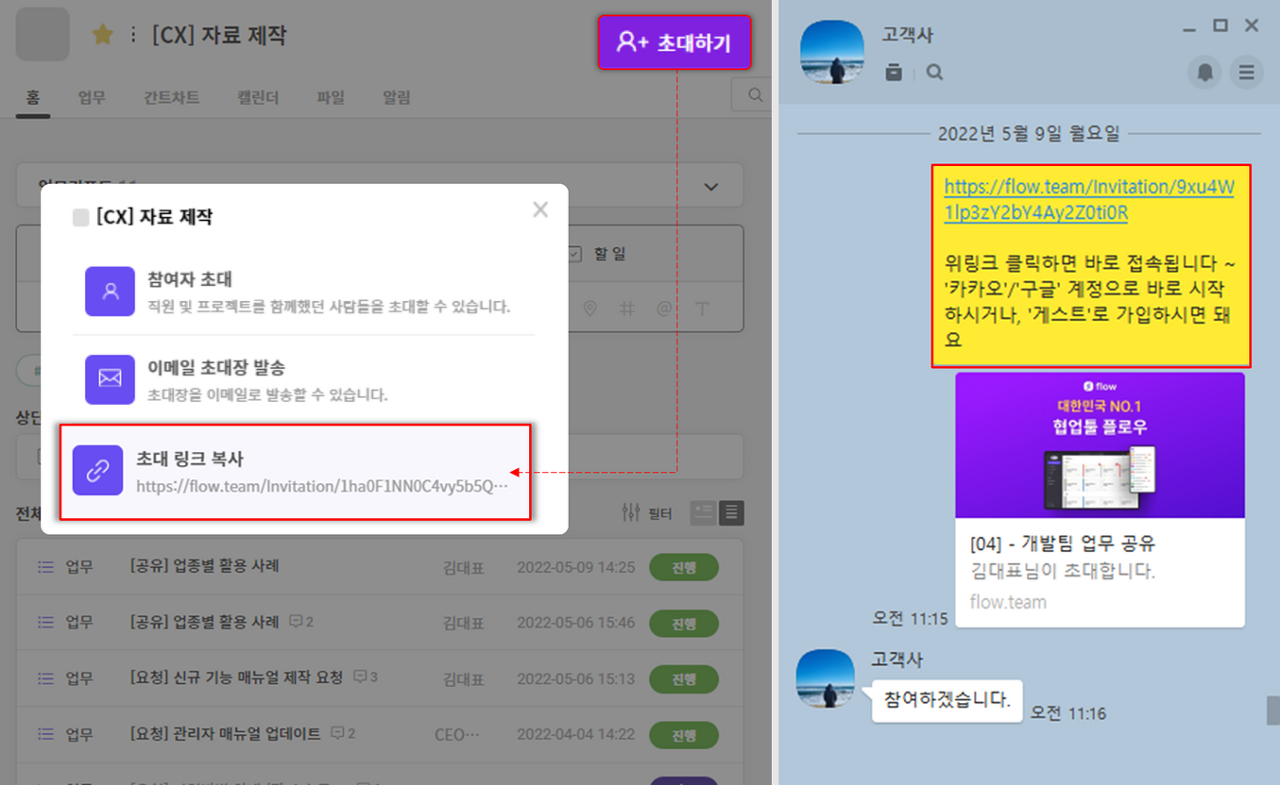Click the flow.team domain in link card
1280x785 pixels.
(1008, 602)
